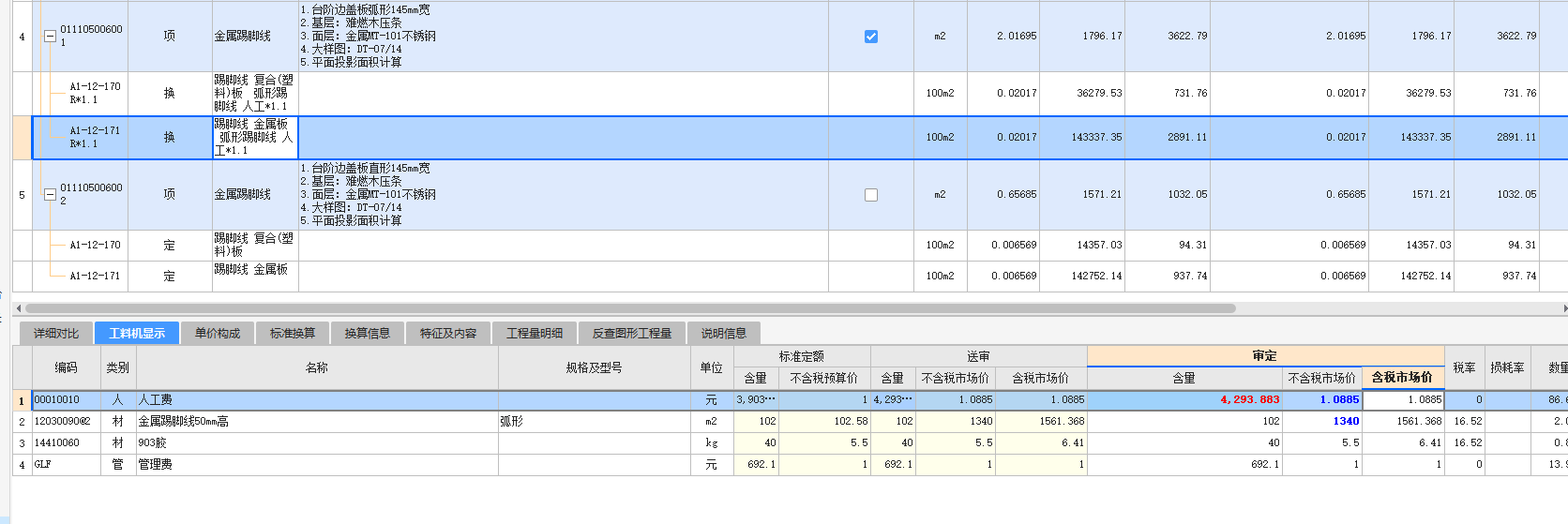Screen dimensions: 1568x524
Task: Select the 金属踢脚线 name cell in row 4
Action: (255, 37)
